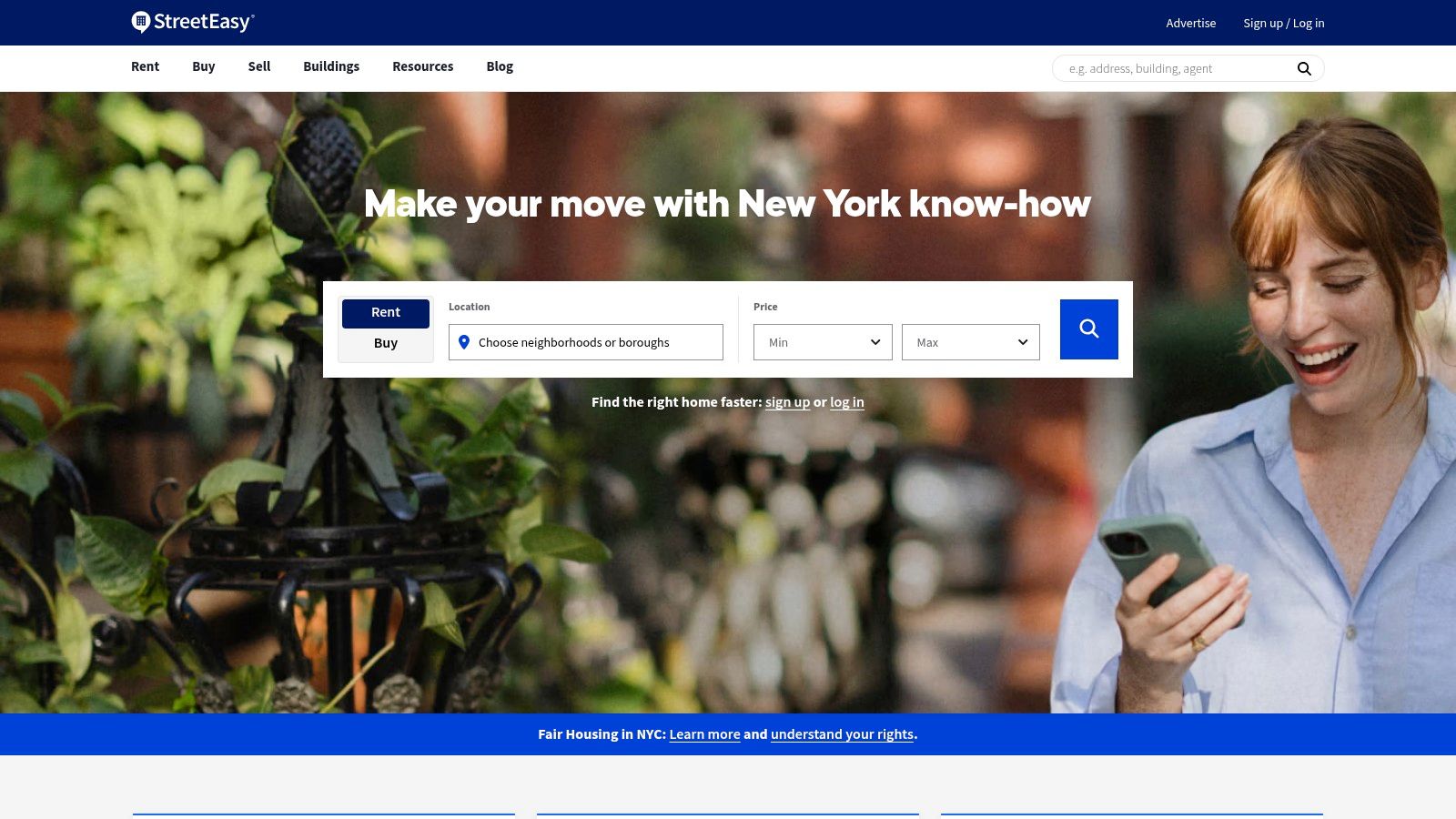Screen dimensions: 1456x819
Task: Select the Buy toggle in search box
Action: pos(386,343)
